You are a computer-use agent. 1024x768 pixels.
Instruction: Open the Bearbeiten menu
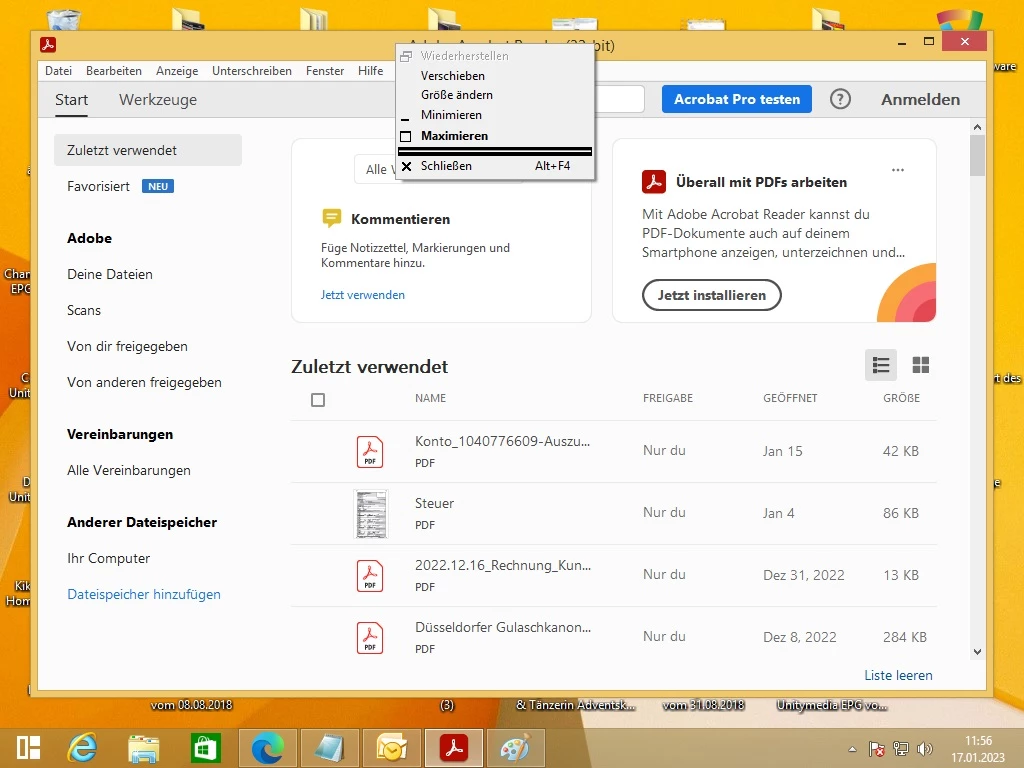114,71
